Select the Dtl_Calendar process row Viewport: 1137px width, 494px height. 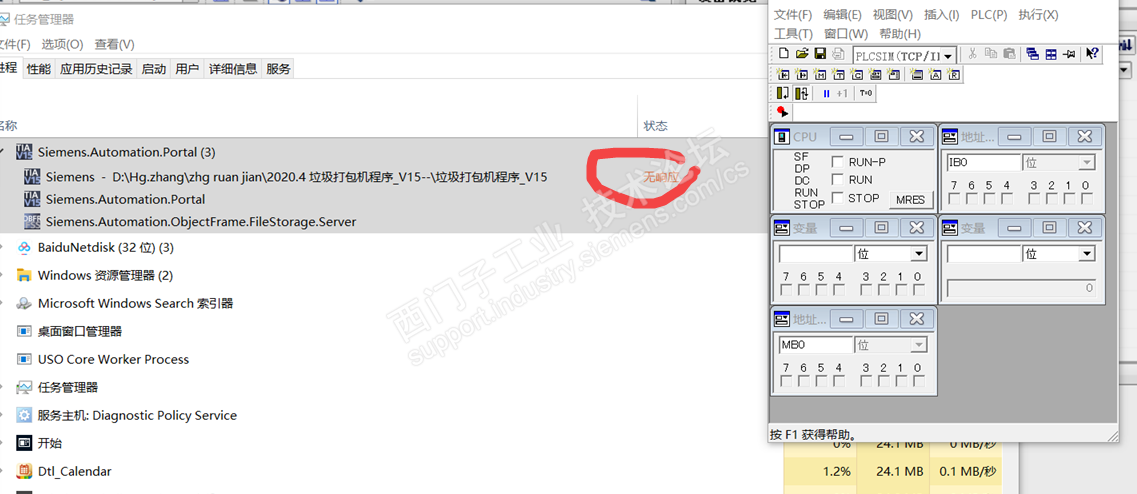click(384, 471)
